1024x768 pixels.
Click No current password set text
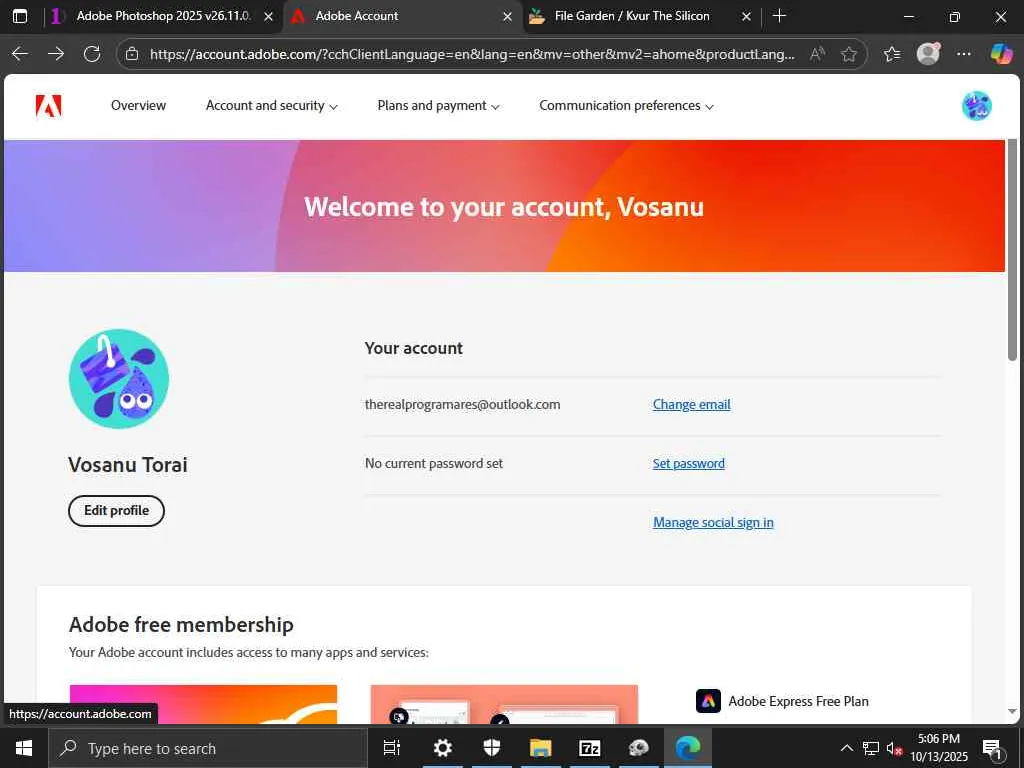click(434, 464)
